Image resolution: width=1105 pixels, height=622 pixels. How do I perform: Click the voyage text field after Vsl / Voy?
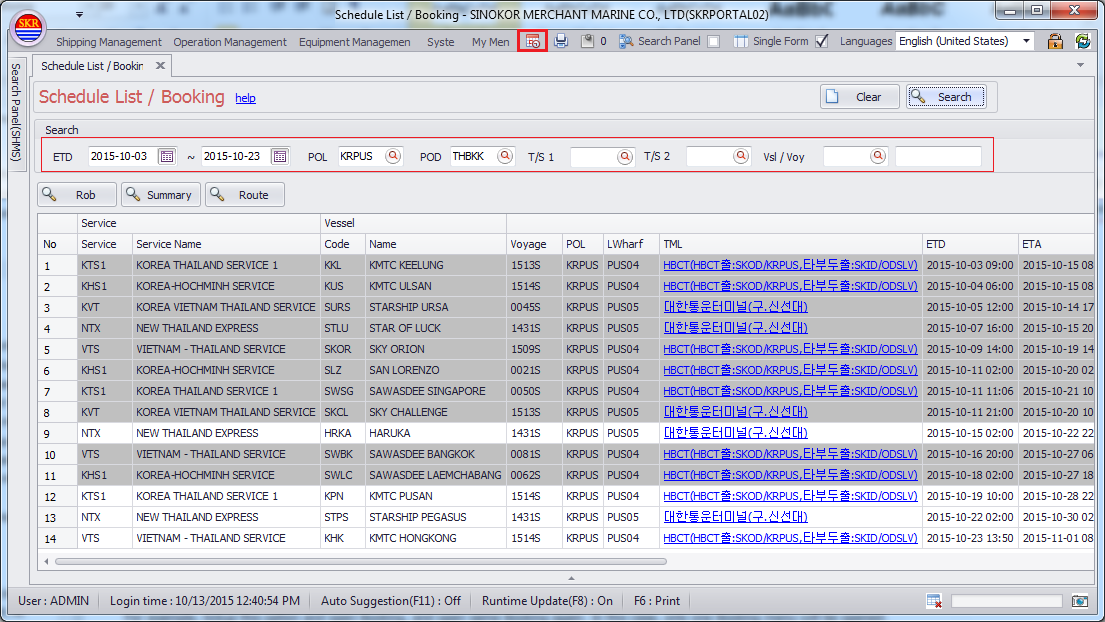[x=938, y=156]
